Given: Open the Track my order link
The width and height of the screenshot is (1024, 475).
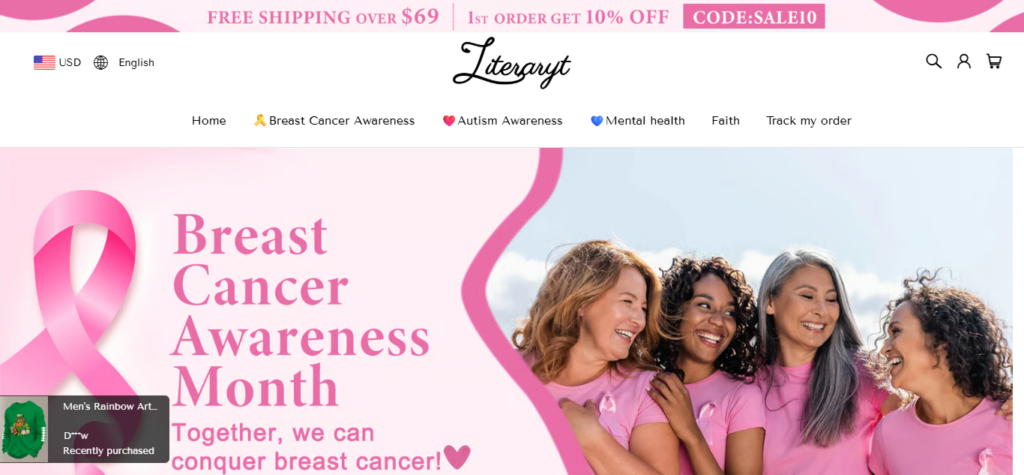Looking at the screenshot, I should click(x=808, y=121).
